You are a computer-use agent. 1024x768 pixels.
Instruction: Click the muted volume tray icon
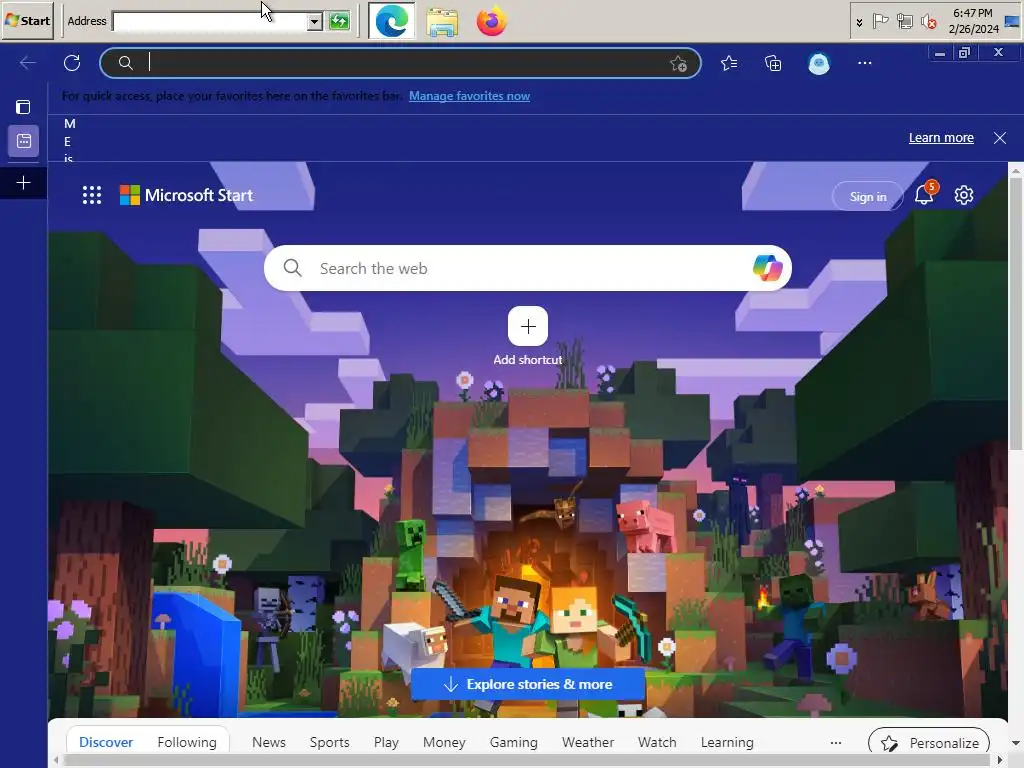928,22
